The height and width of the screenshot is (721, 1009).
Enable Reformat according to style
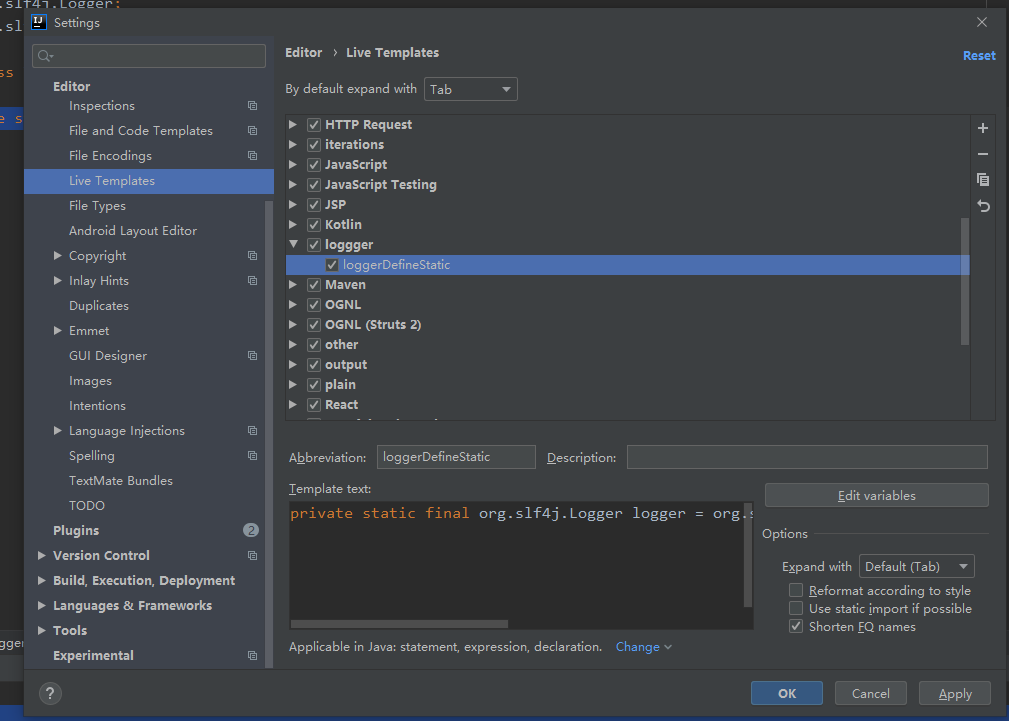point(796,590)
